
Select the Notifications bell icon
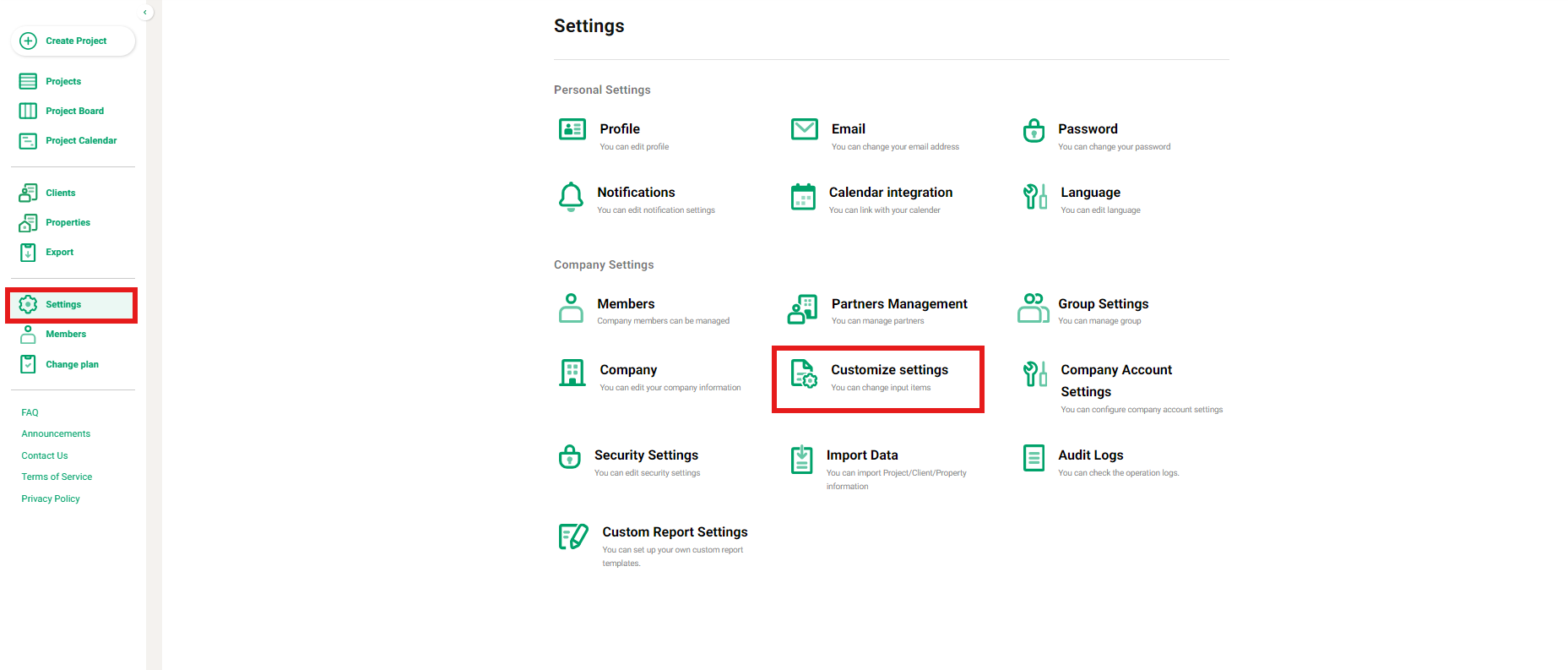coord(571,196)
